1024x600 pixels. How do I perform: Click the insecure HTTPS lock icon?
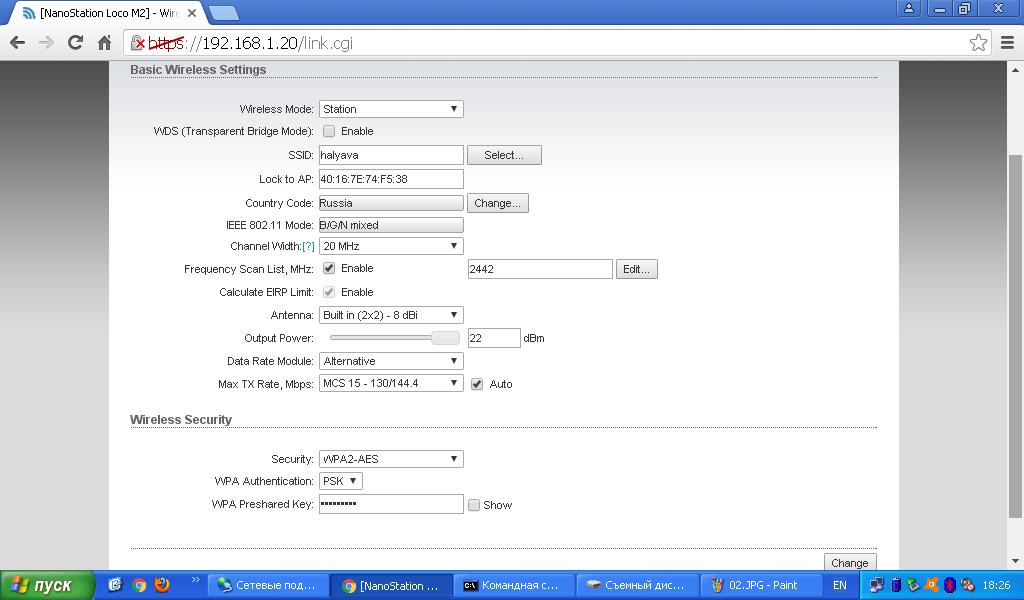click(x=138, y=43)
